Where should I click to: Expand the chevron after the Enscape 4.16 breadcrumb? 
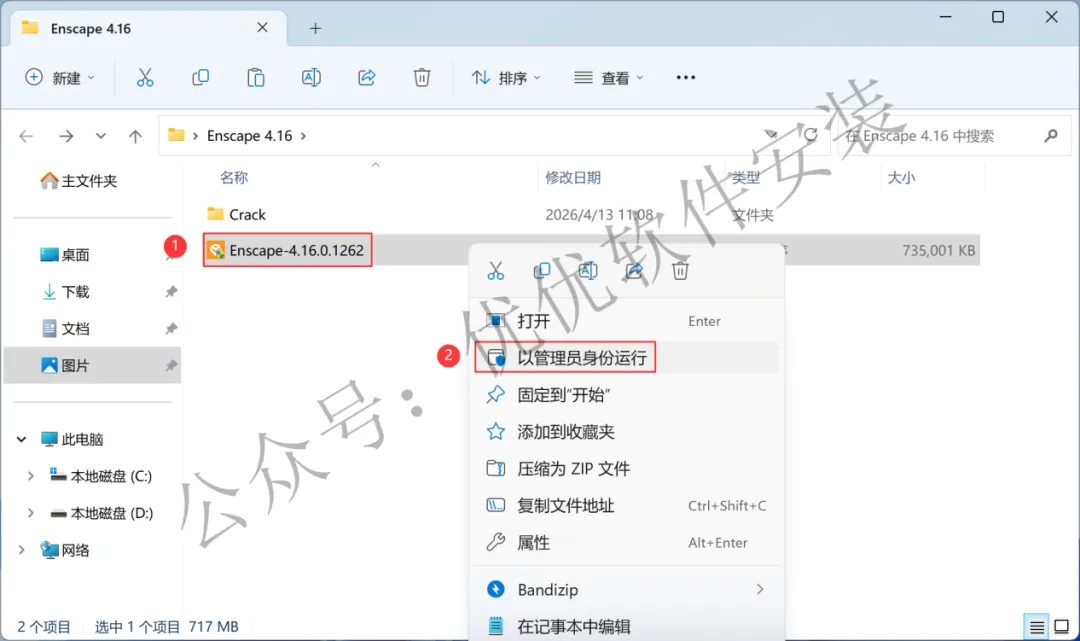coord(303,136)
